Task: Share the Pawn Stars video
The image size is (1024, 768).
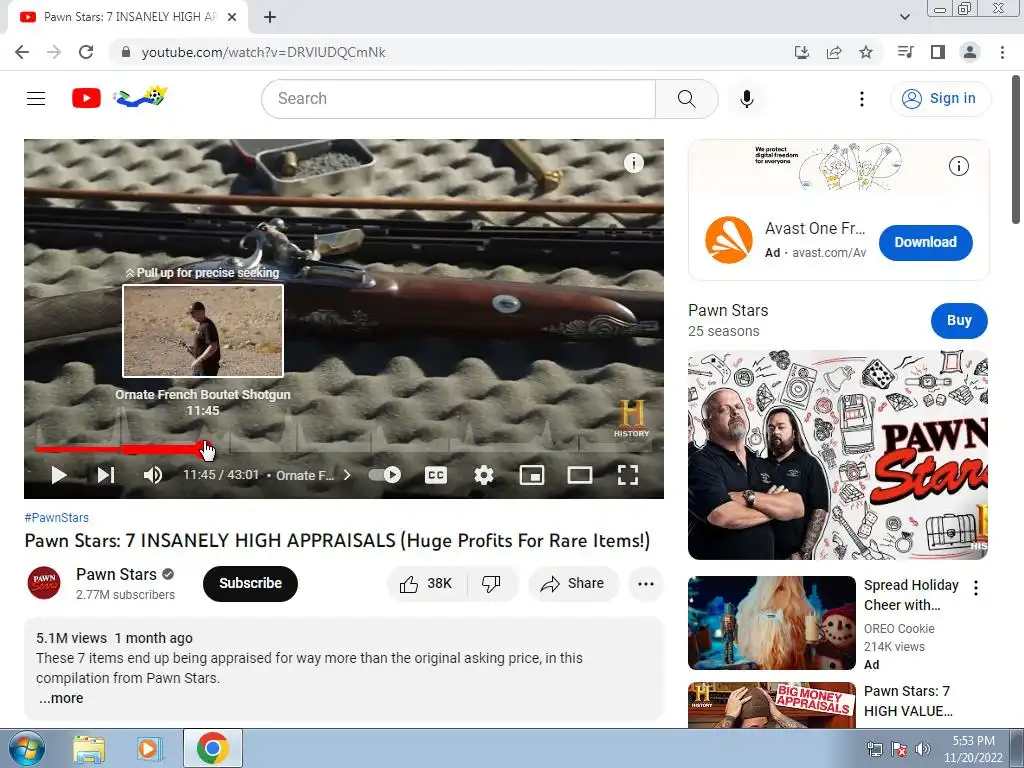Action: pos(573,583)
